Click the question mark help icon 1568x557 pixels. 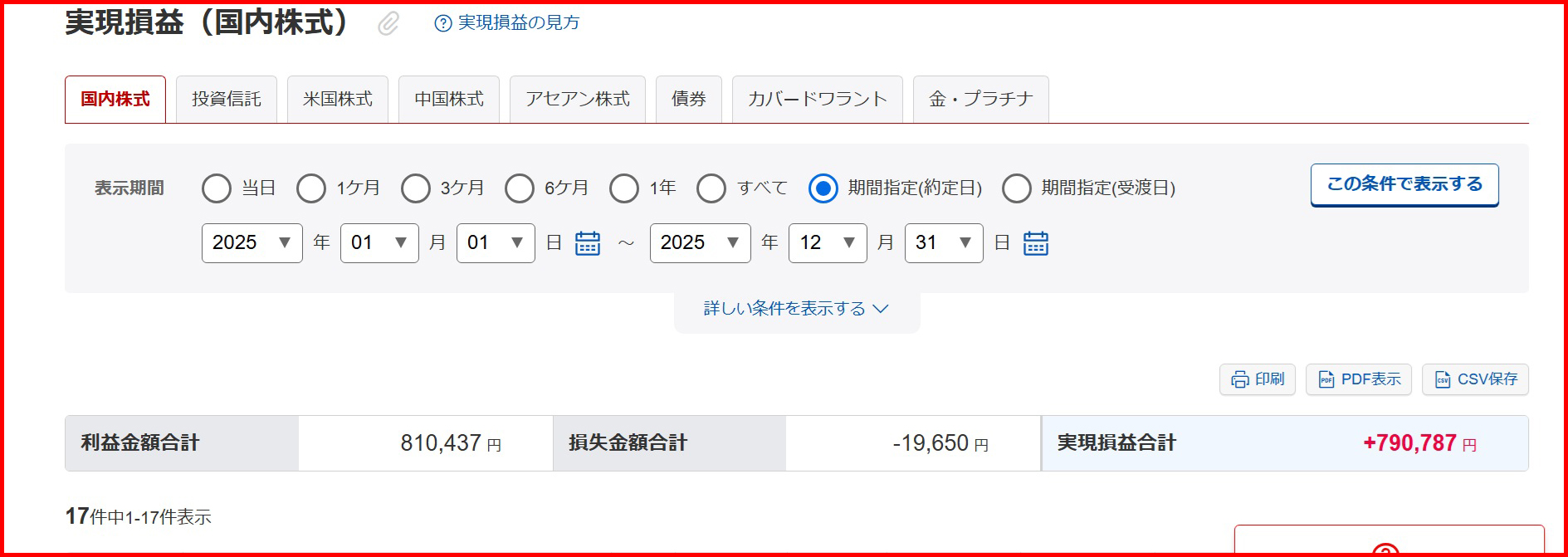tap(443, 23)
